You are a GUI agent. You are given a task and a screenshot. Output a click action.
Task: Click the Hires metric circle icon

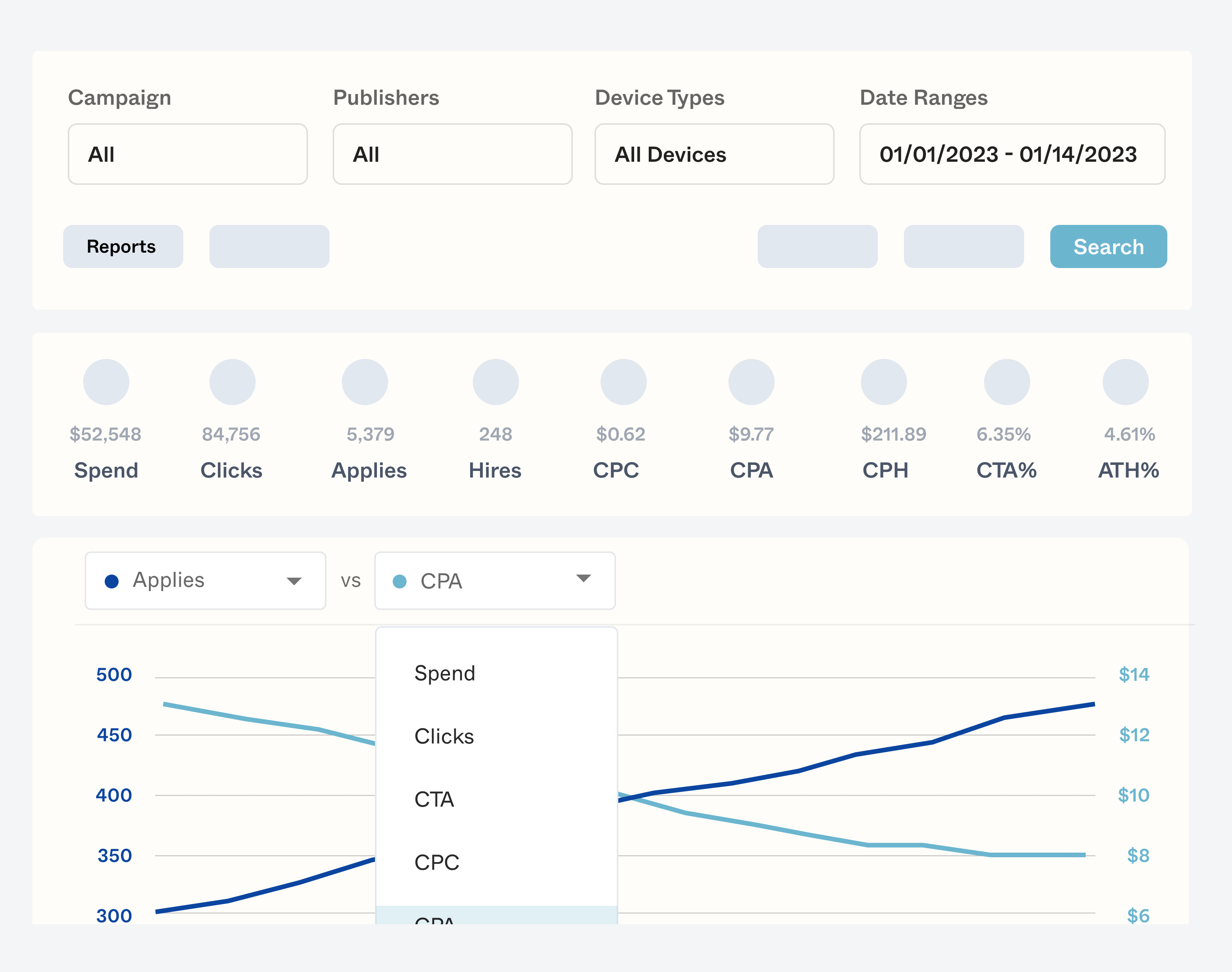495,382
